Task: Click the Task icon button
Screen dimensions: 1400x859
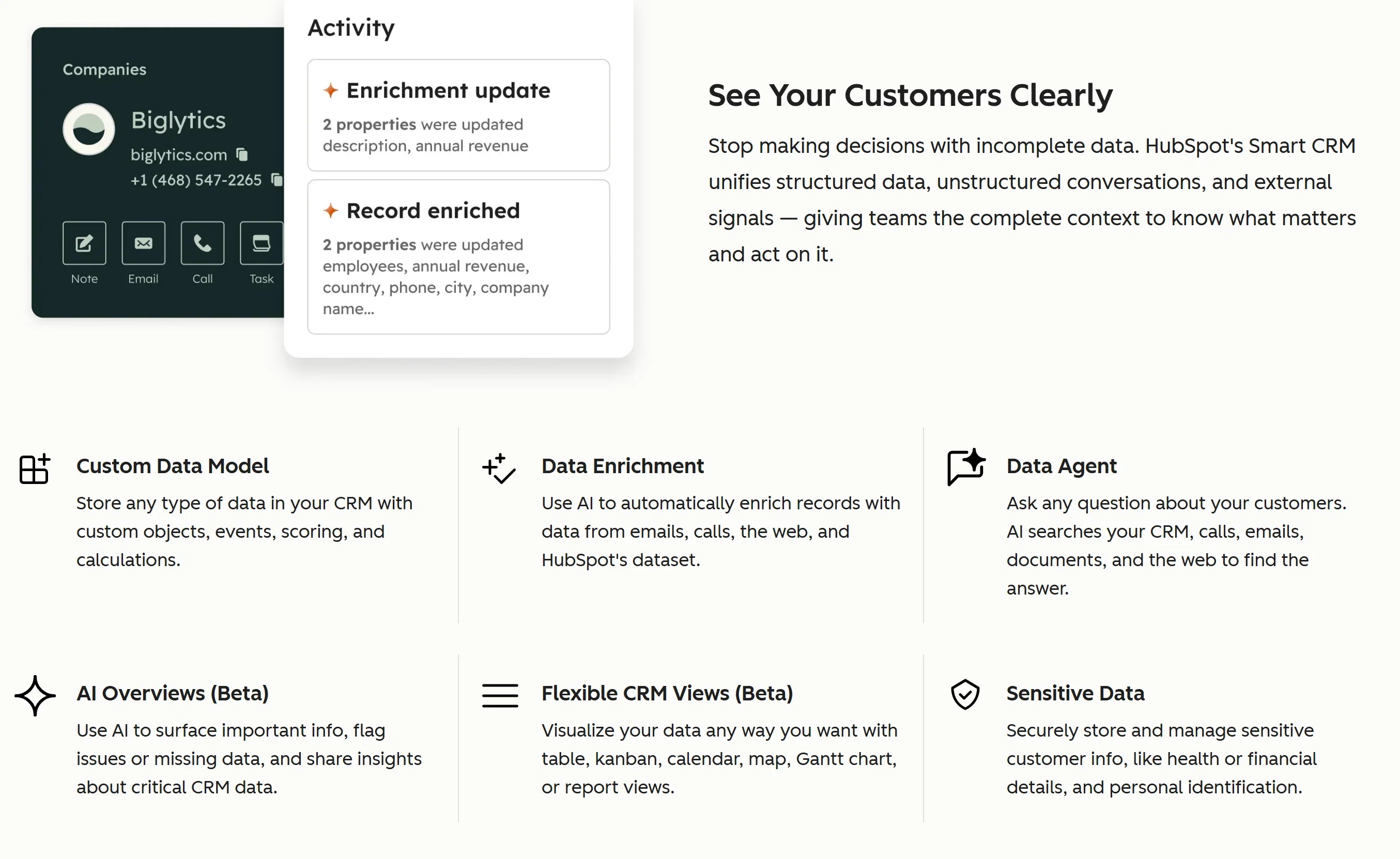Action: [261, 243]
